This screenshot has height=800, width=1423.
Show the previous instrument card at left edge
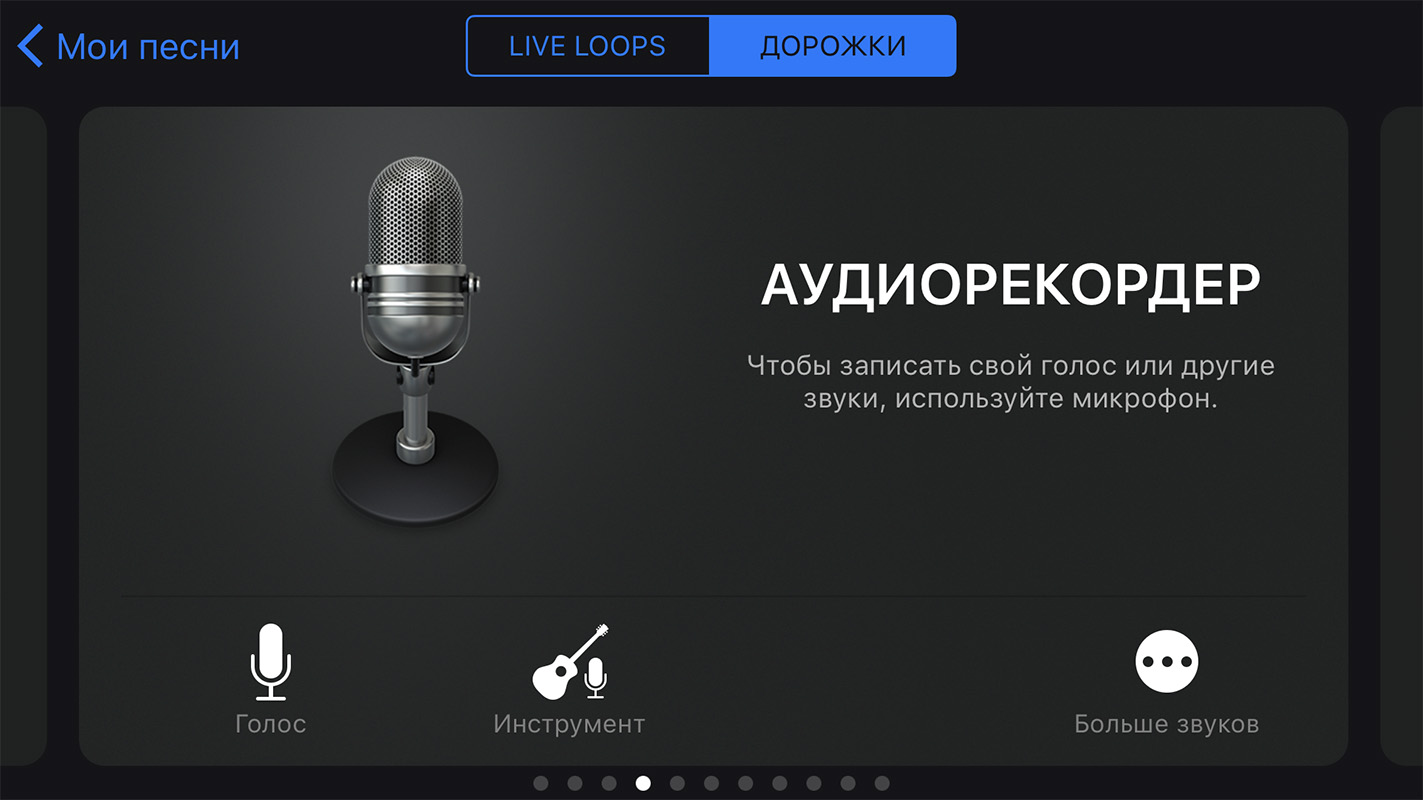[x=23, y=436]
